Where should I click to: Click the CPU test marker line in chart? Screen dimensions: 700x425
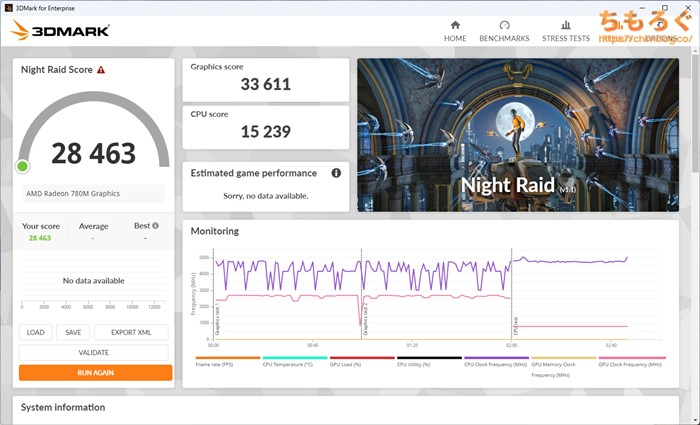[x=512, y=294]
